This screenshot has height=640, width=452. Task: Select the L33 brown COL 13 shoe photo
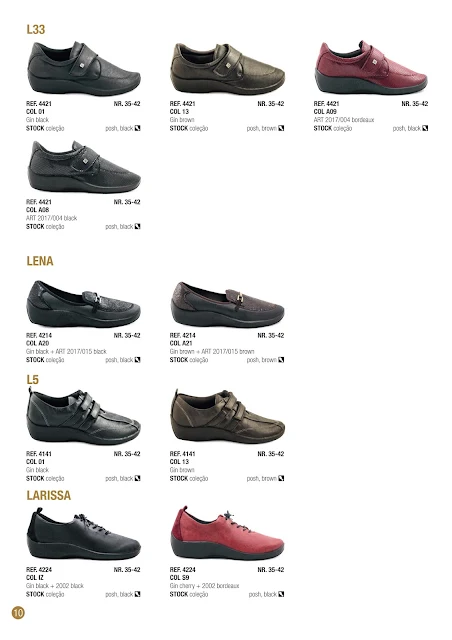click(x=227, y=69)
